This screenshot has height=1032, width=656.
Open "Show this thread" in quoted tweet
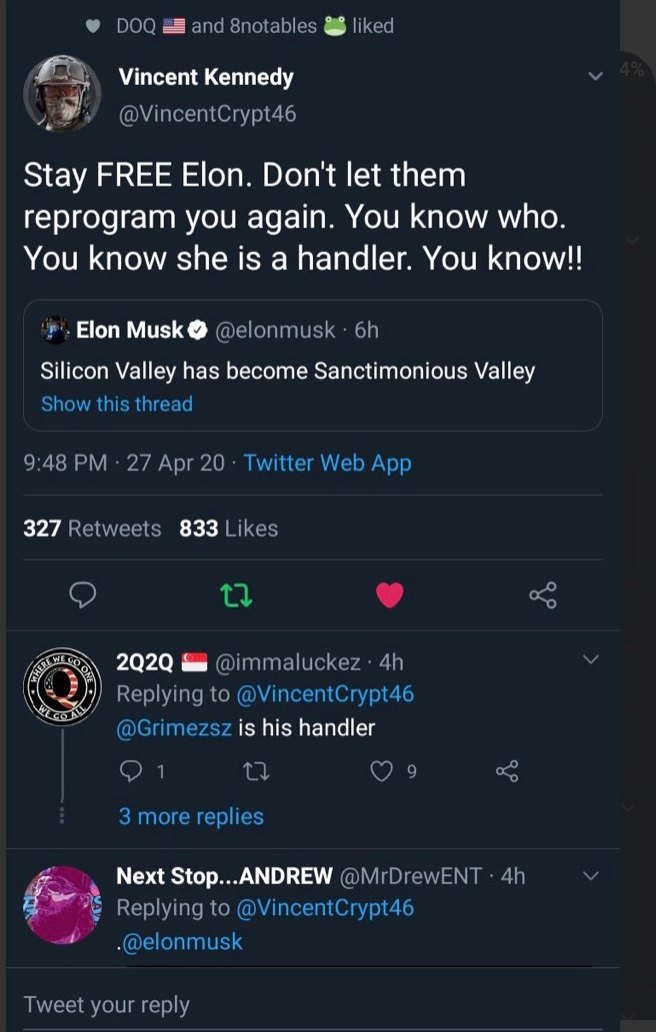pos(117,404)
